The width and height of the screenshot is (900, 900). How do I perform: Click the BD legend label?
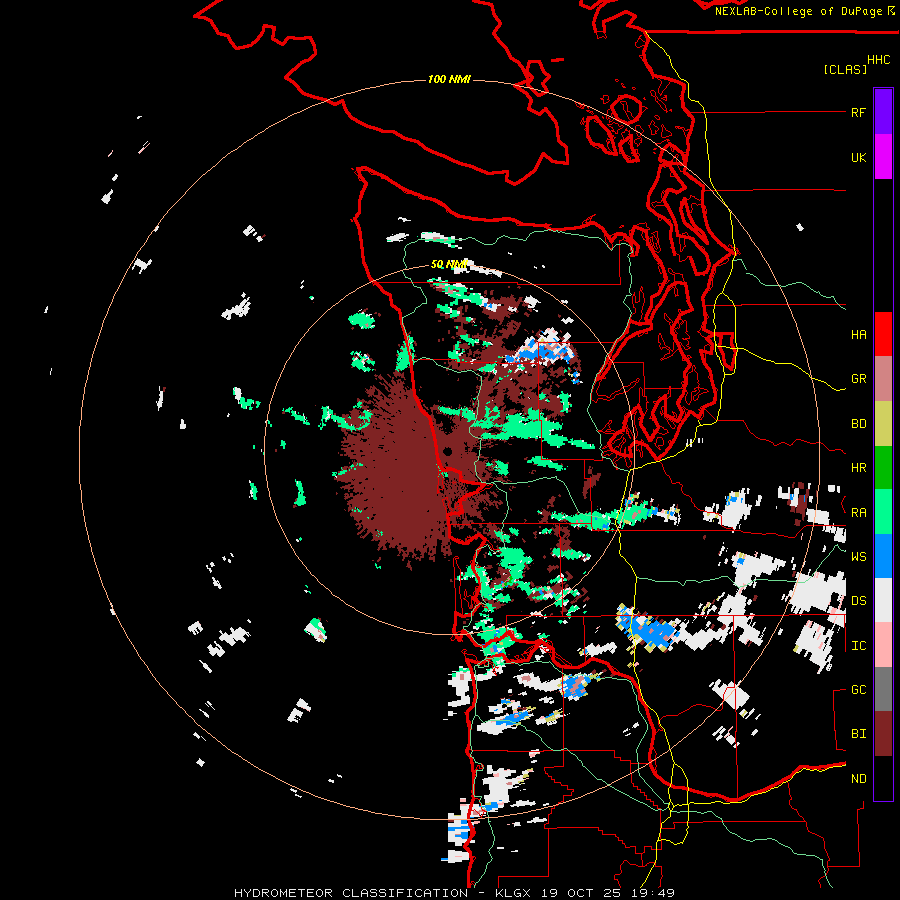coord(858,424)
